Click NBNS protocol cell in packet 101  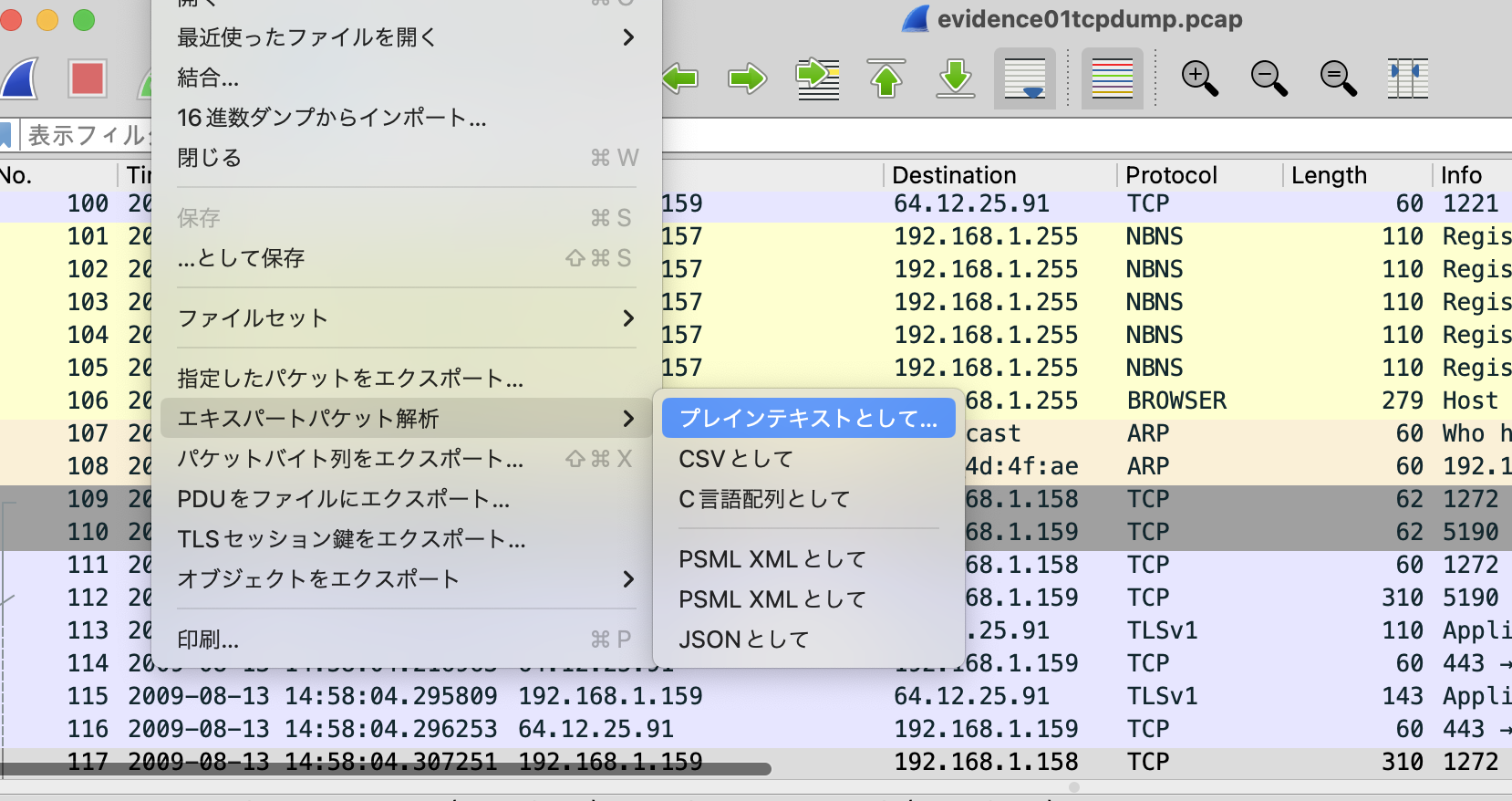point(1155,236)
